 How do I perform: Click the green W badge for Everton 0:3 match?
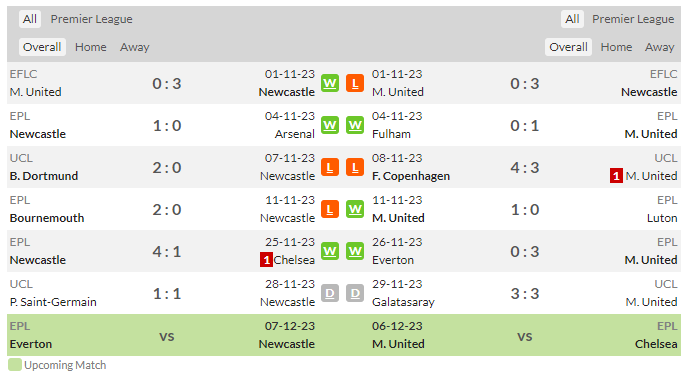[355, 251]
